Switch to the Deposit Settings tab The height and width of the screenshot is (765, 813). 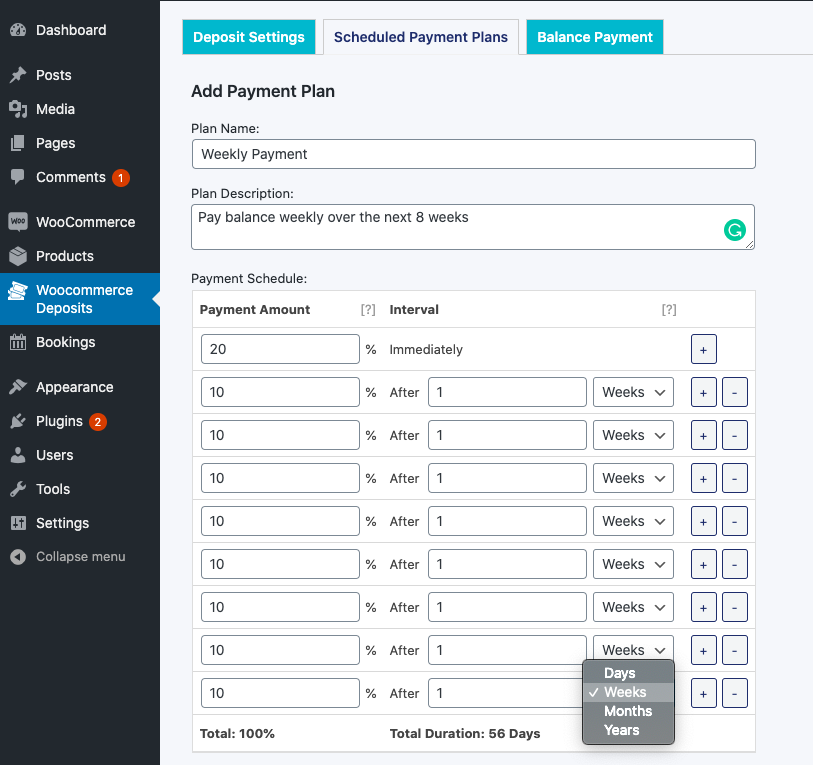click(x=249, y=37)
